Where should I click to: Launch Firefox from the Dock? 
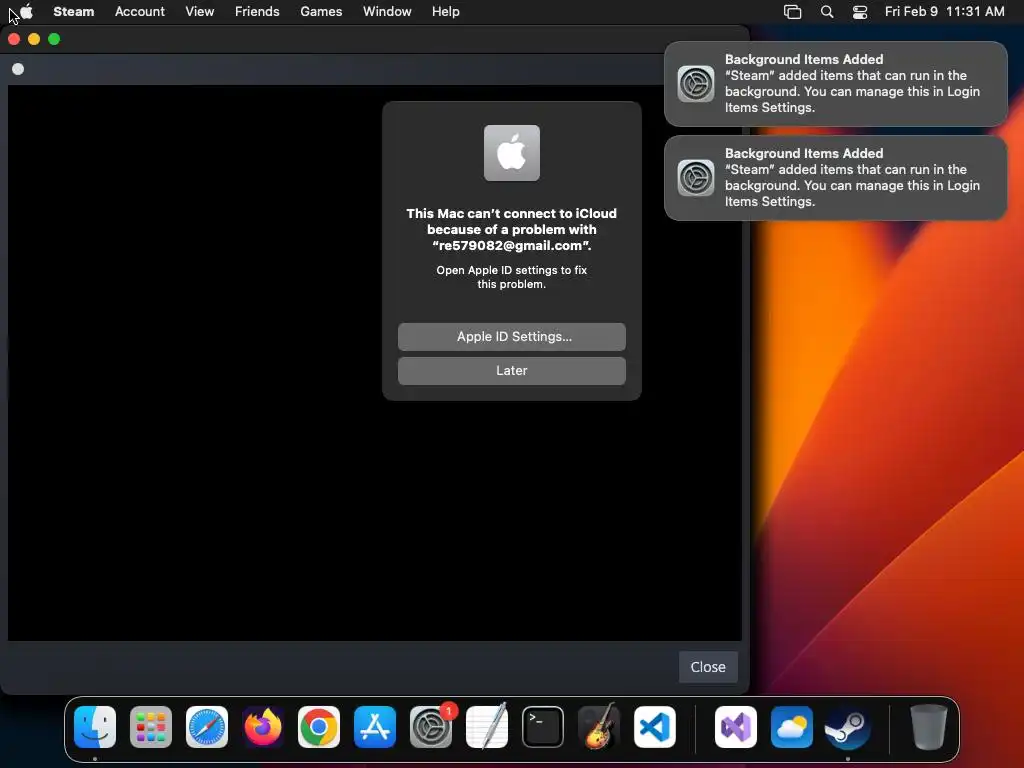click(x=263, y=727)
